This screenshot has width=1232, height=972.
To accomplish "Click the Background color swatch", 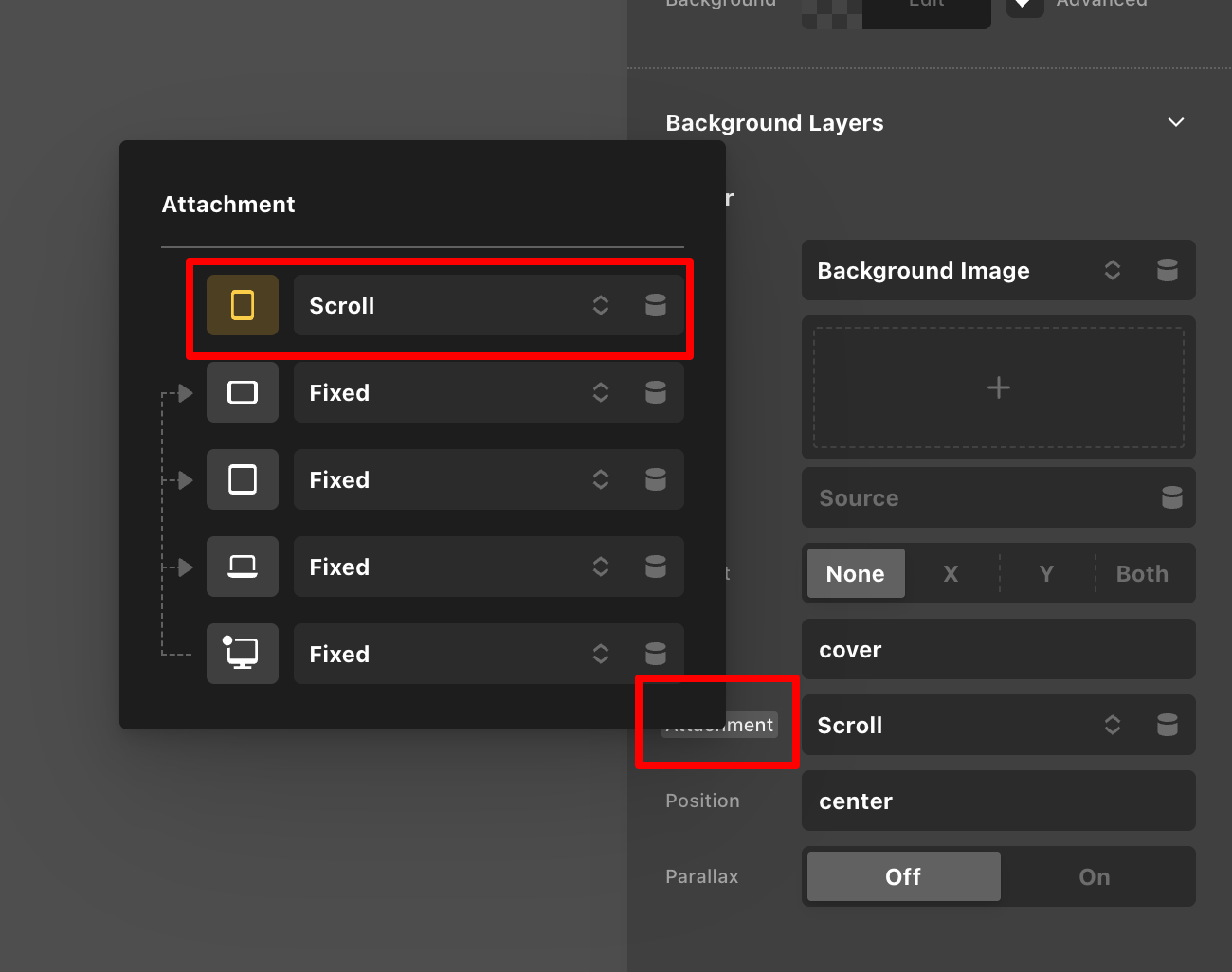I will pyautogui.click(x=831, y=9).
